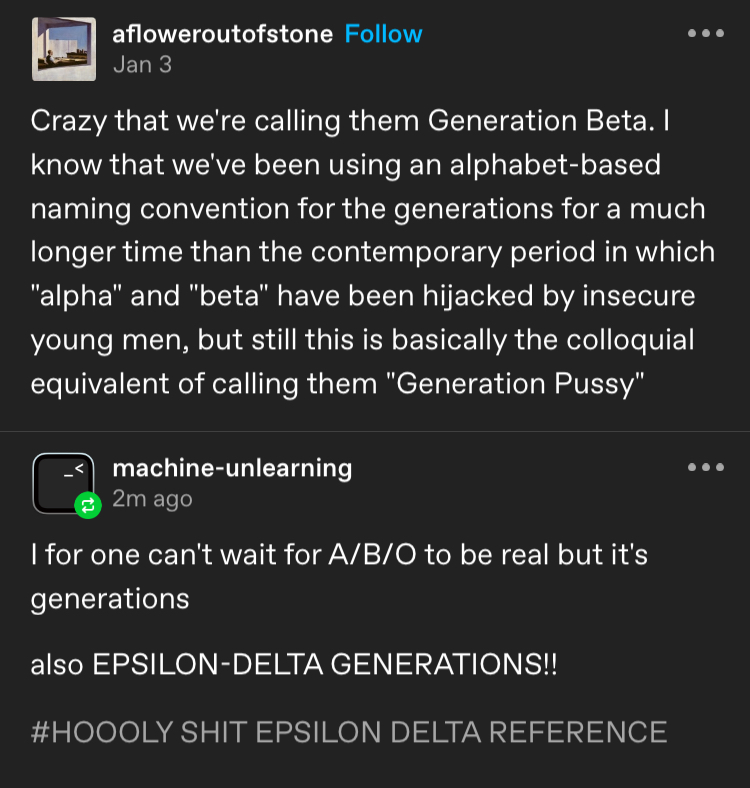The image size is (750, 788).
Task: Open the top post's three-dot options menu
Action: (706, 33)
